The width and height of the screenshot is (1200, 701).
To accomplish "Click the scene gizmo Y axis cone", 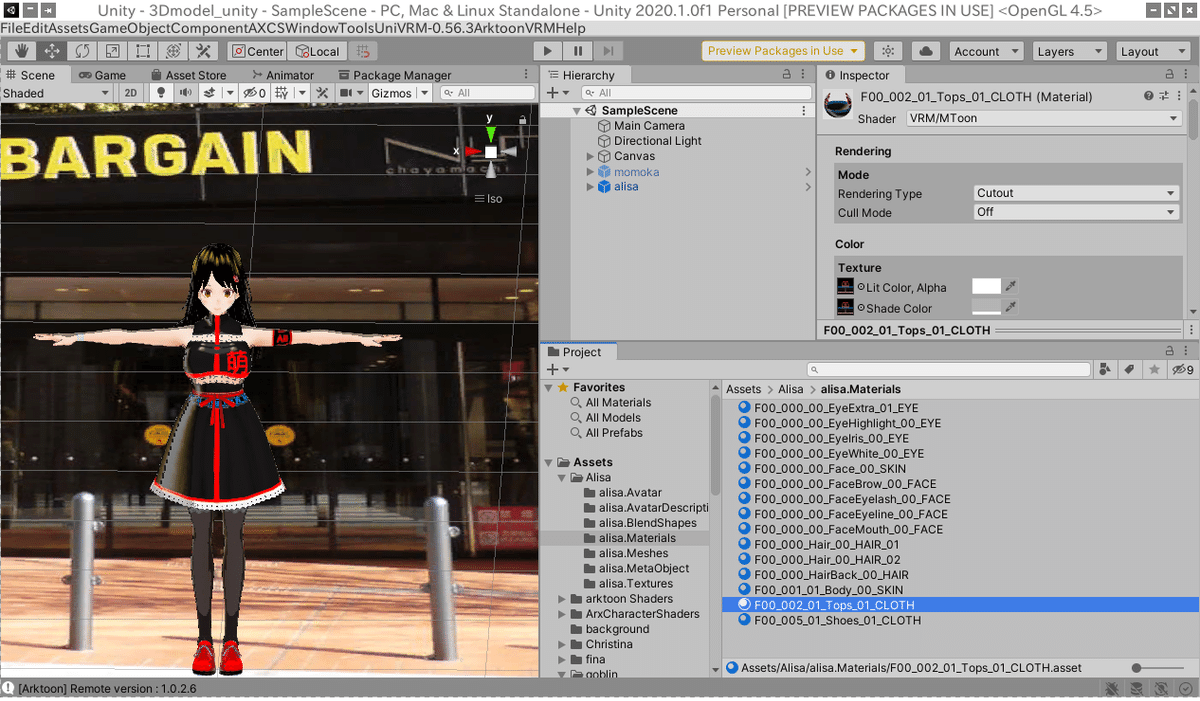I will click(x=490, y=132).
